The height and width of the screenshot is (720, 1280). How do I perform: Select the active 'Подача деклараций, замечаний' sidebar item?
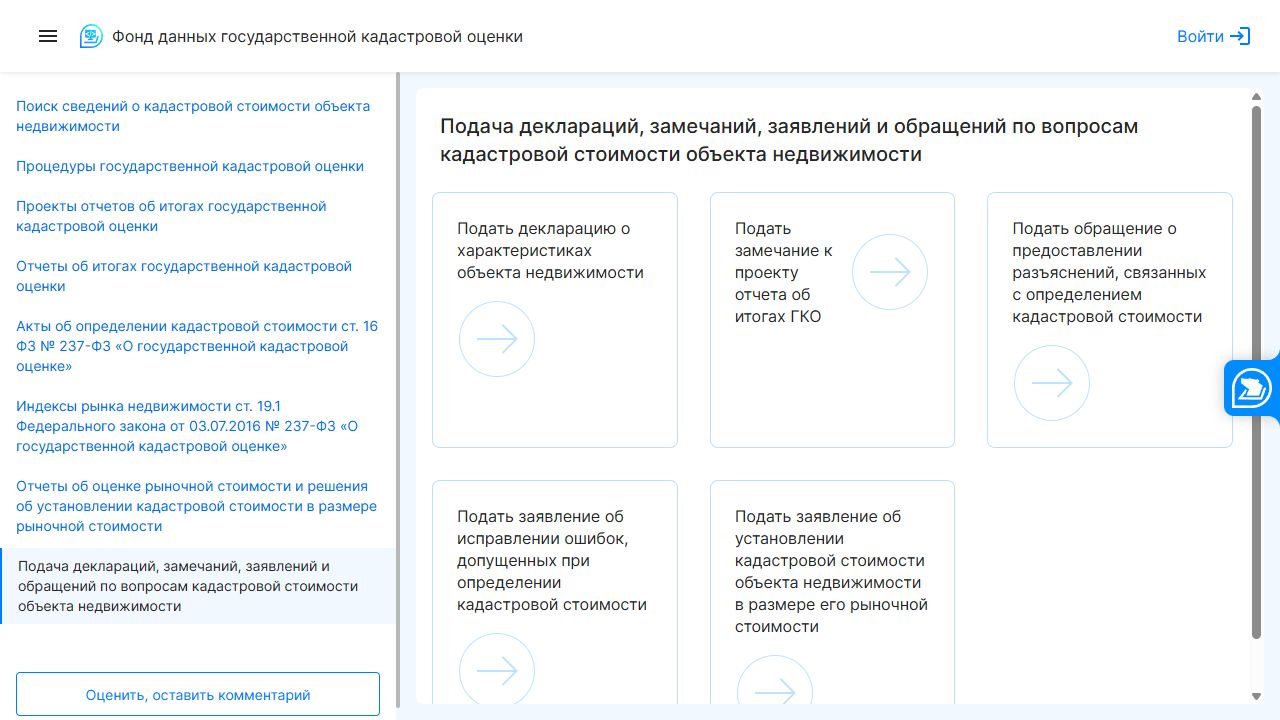(198, 586)
